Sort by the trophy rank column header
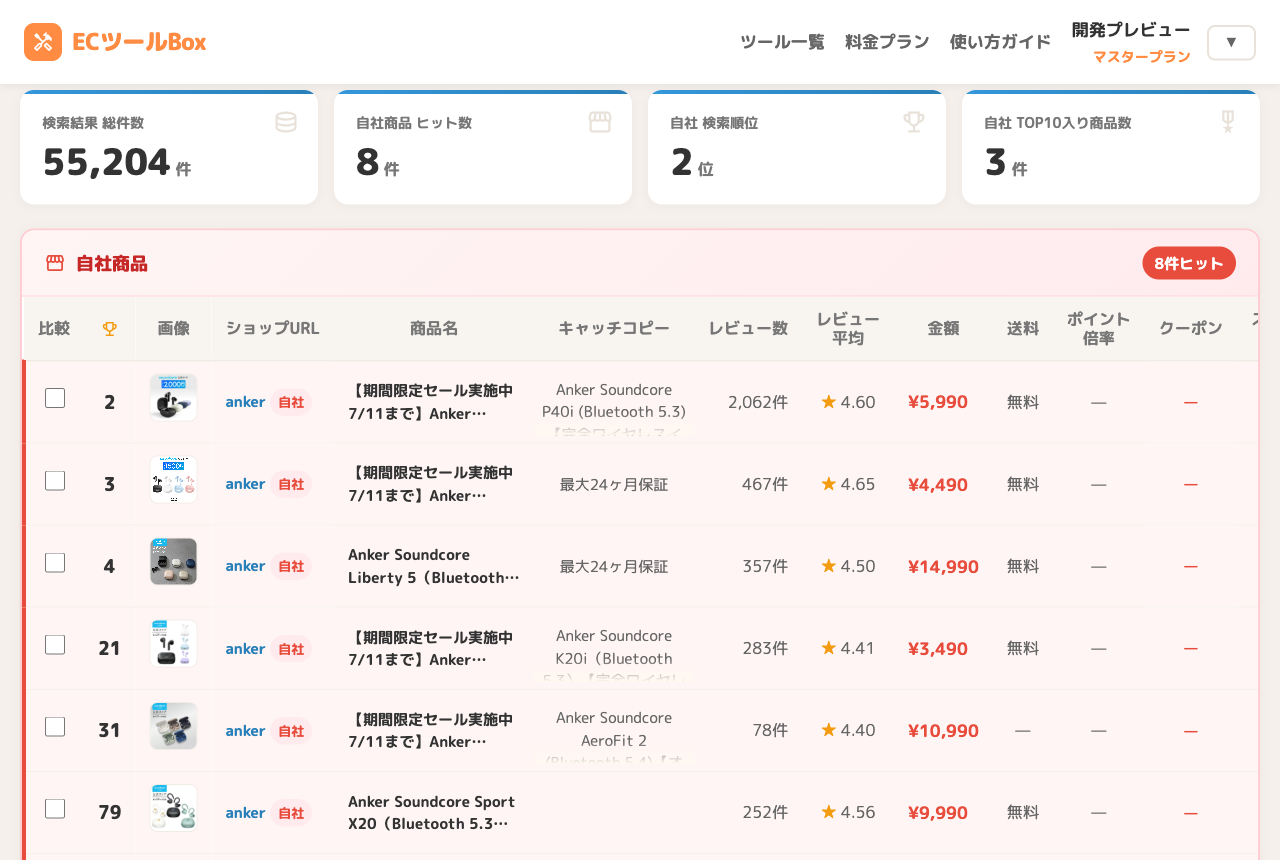The image size is (1280, 860). (110, 328)
